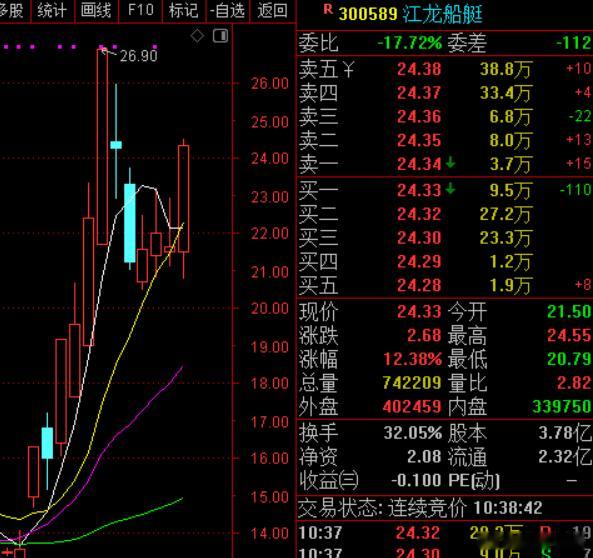This screenshot has width=593, height=558.
Task: Click the 净资 value 2.08
Action: click(424, 457)
